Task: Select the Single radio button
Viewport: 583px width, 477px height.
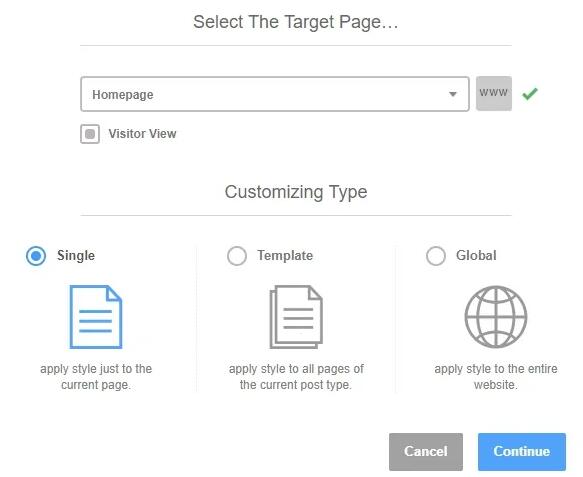Action: [36, 256]
